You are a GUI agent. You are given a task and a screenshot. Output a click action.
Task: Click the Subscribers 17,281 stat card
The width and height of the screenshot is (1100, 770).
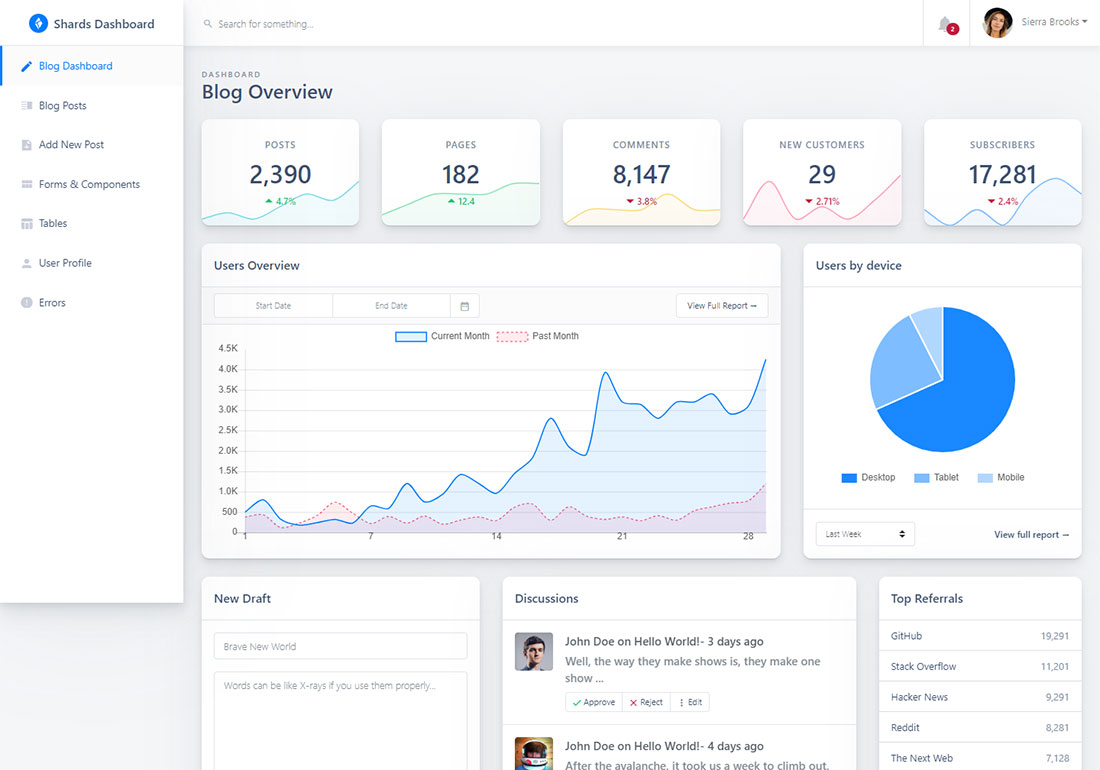(1002, 173)
